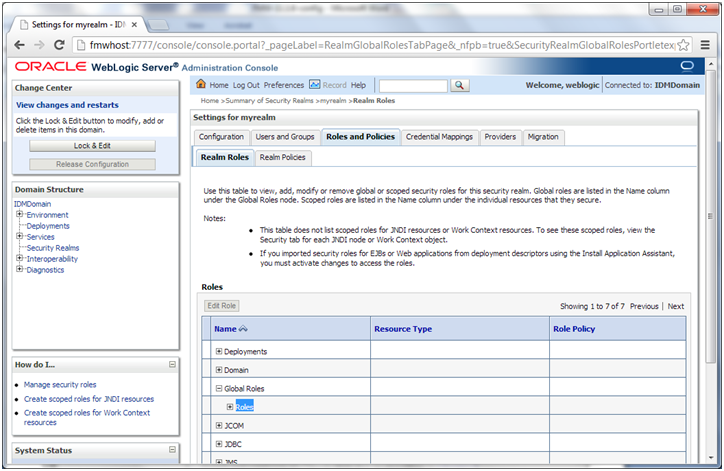Click the Role Policy column header

coord(574,329)
